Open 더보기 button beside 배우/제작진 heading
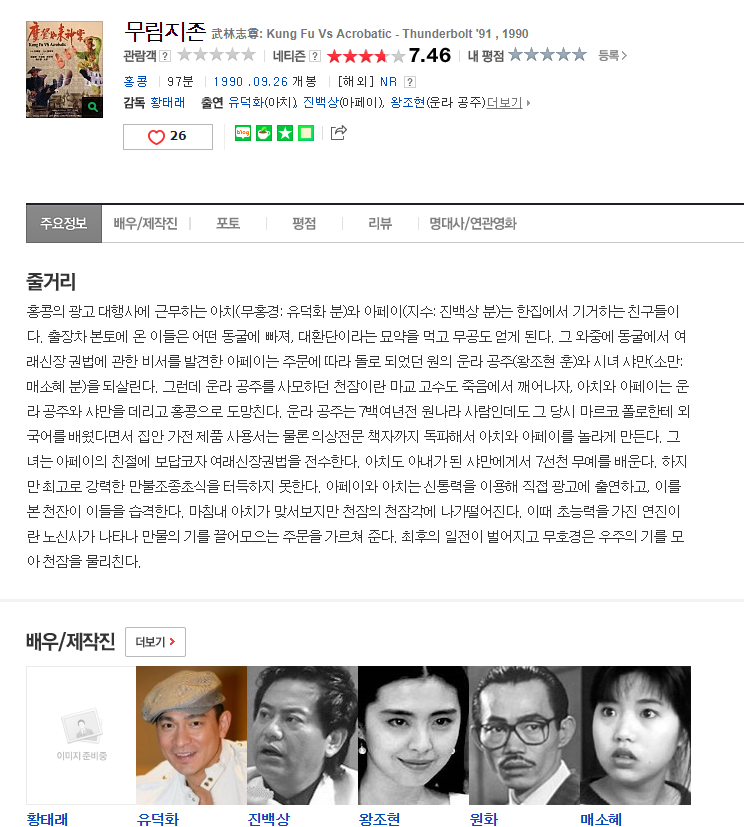Viewport: 744px width, 827px height. (x=155, y=642)
